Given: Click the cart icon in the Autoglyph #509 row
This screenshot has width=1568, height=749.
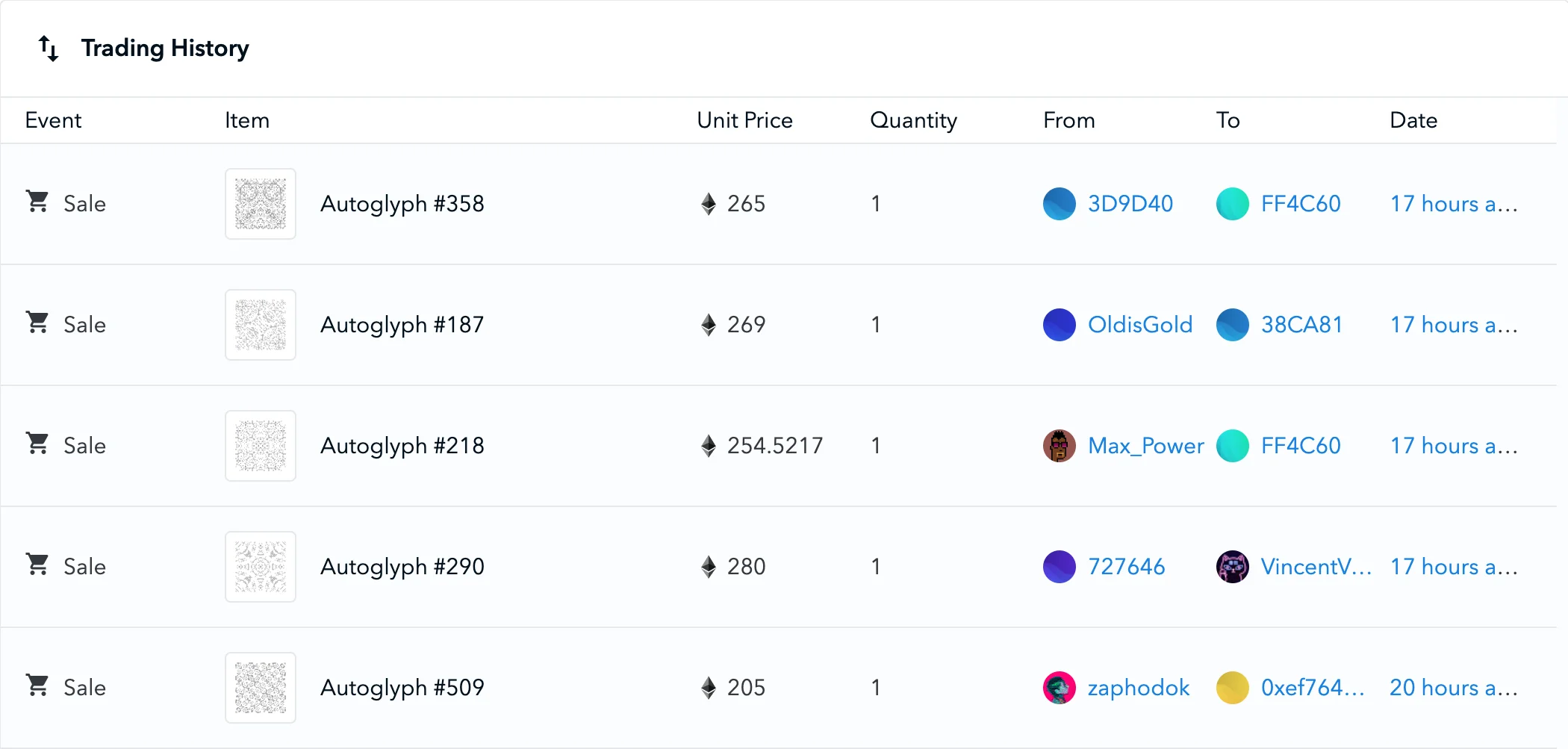Looking at the screenshot, I should click(x=37, y=686).
